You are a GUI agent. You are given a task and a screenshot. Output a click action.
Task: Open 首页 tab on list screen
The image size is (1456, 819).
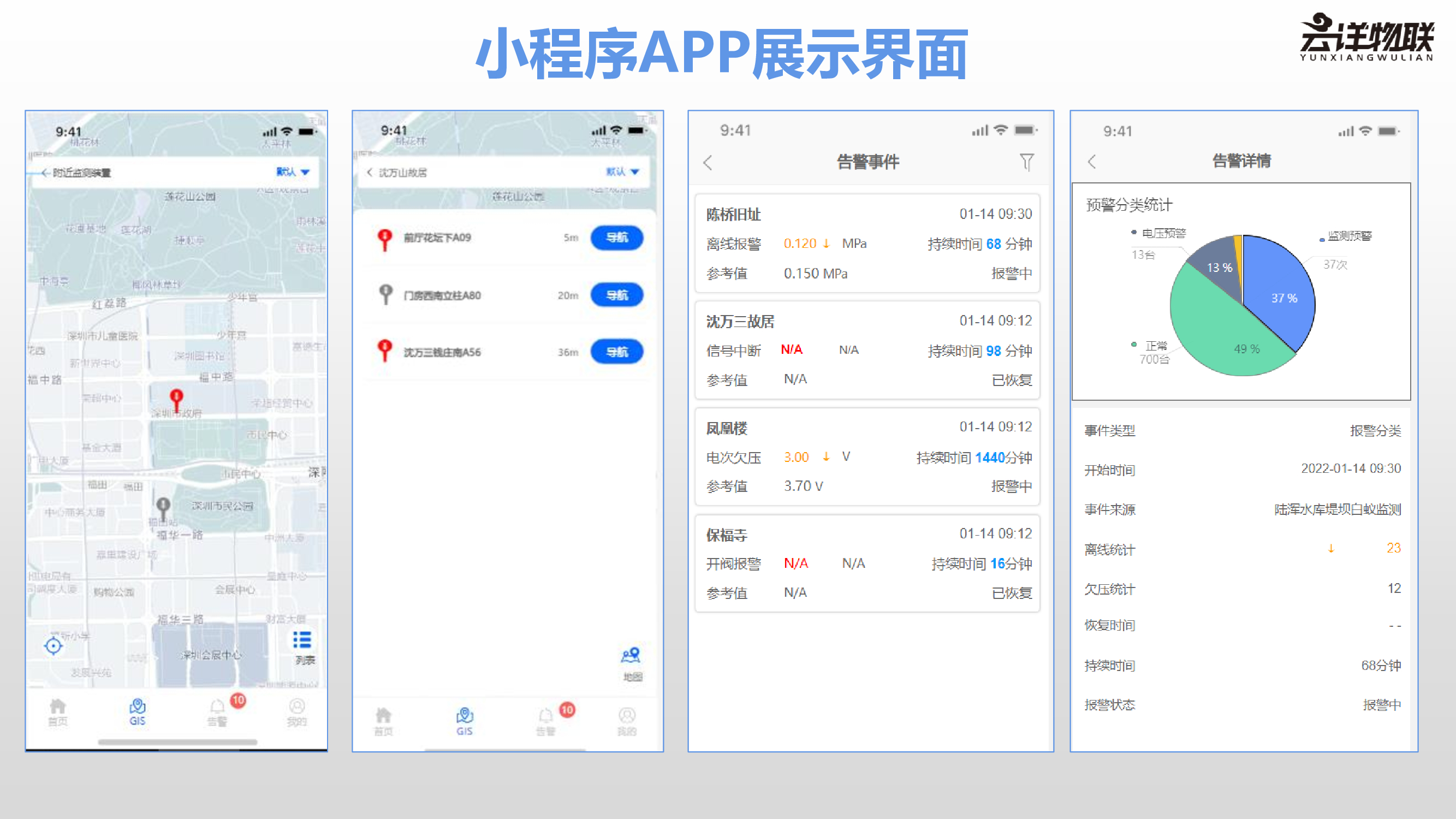coord(383,721)
